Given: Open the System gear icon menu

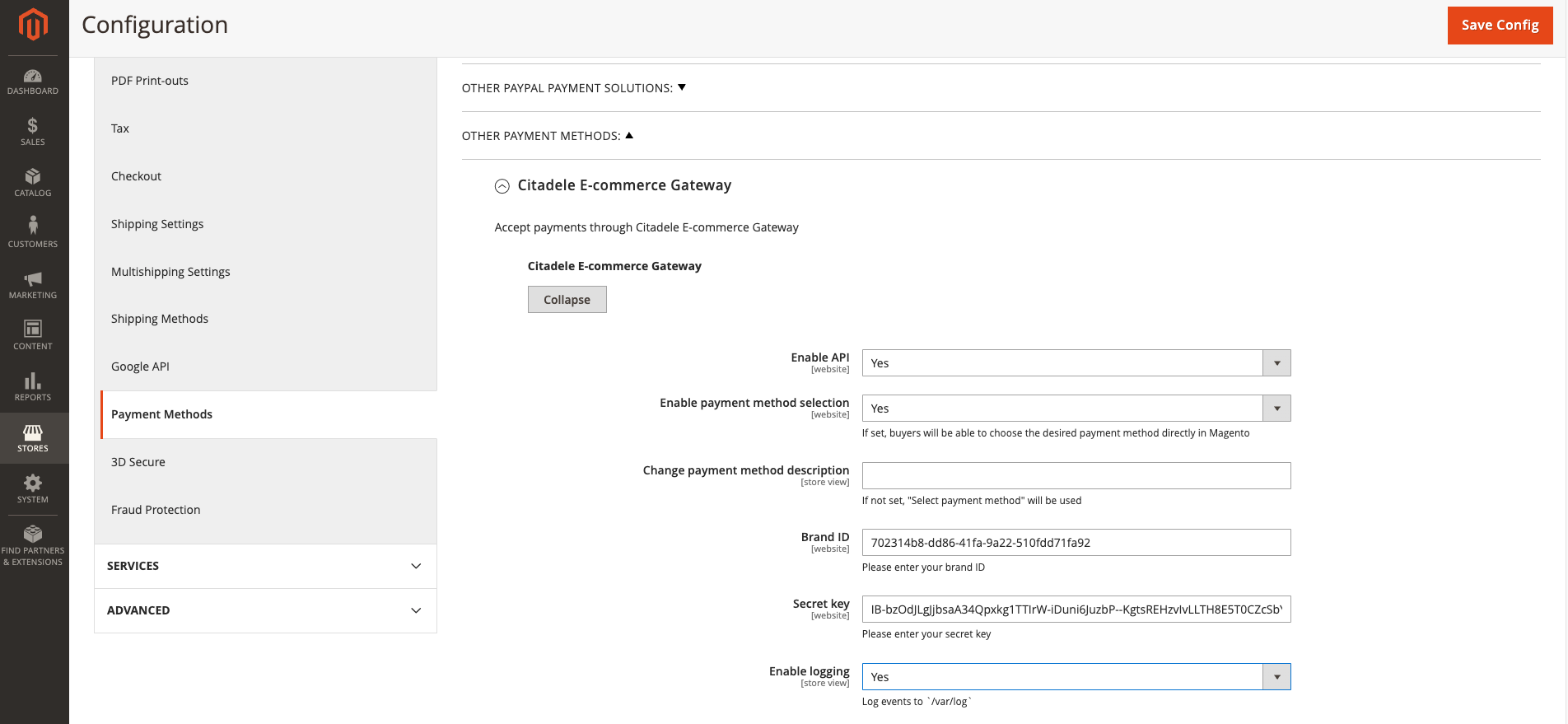Looking at the screenshot, I should 33,489.
